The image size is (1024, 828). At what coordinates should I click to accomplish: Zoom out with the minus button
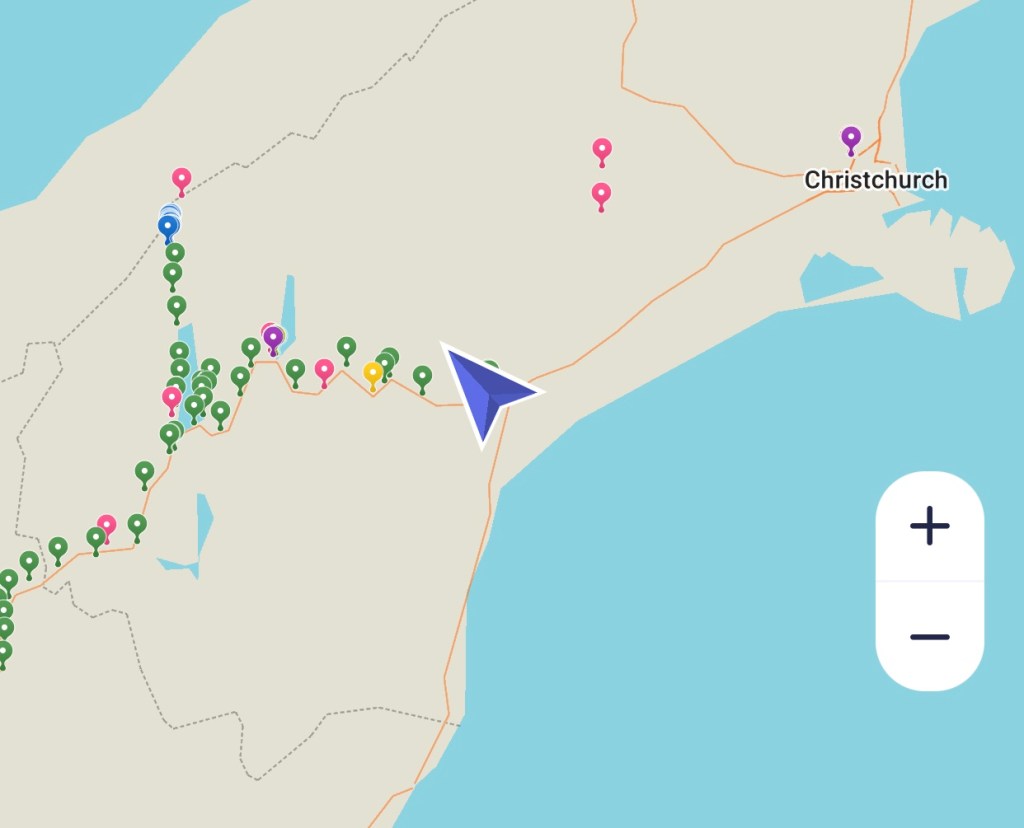(929, 637)
